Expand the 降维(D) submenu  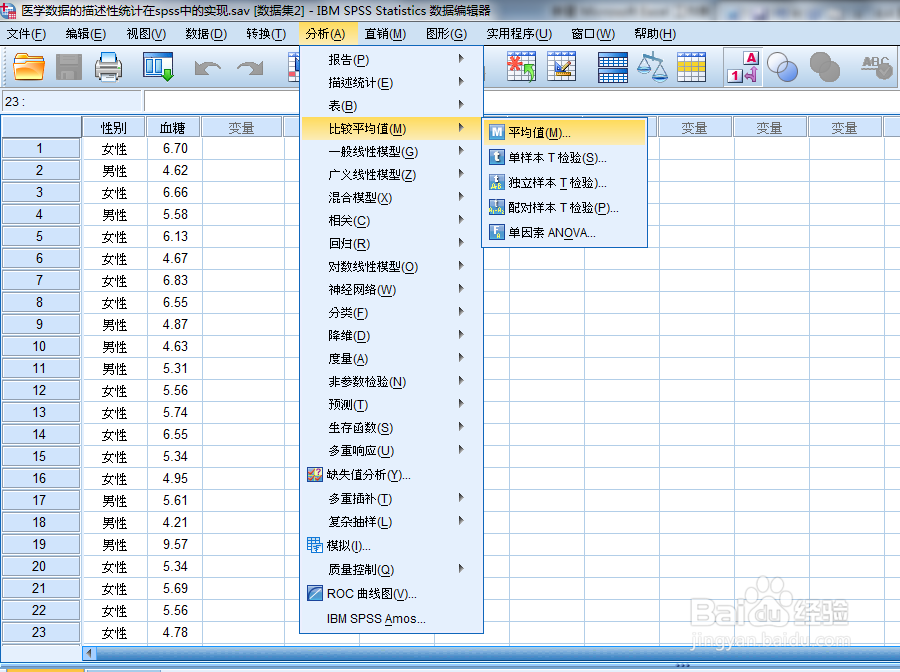[x=391, y=336]
